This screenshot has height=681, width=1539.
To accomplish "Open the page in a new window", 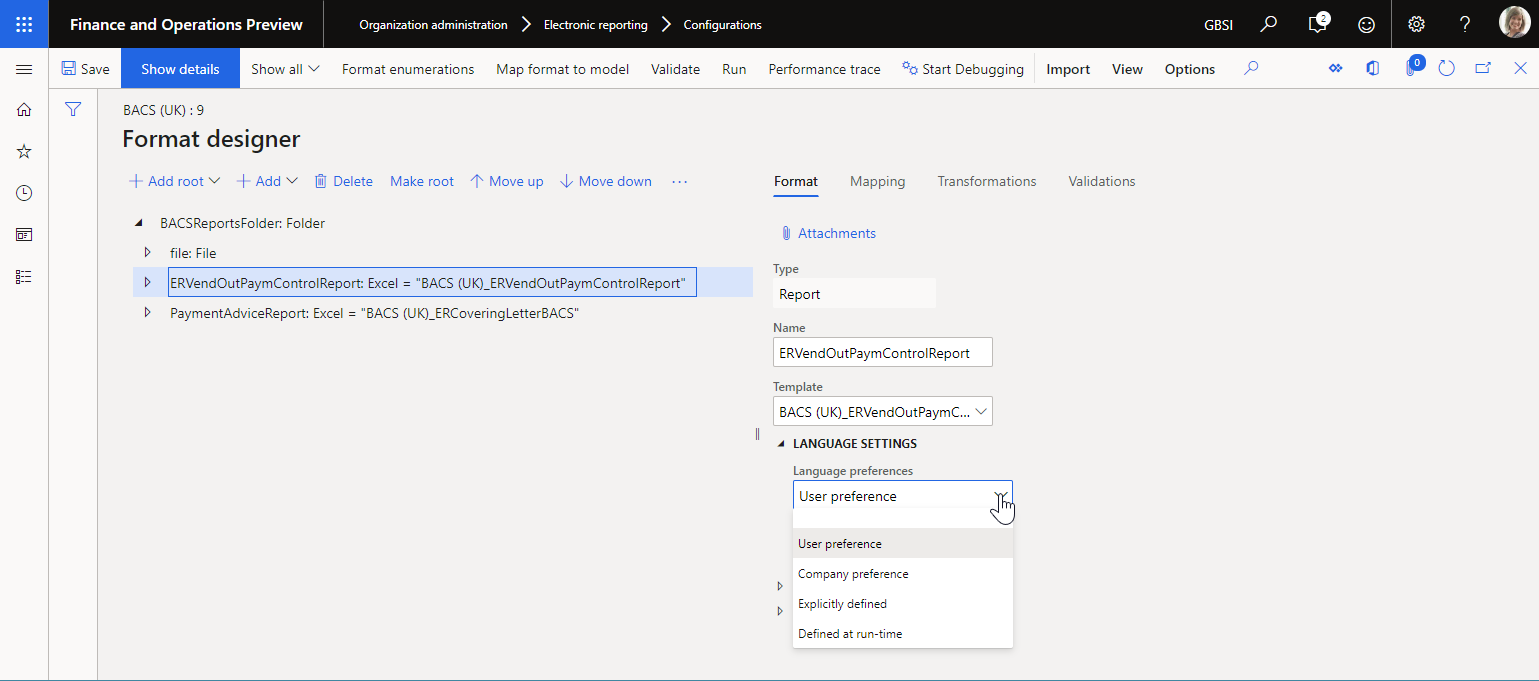I will coord(1484,68).
